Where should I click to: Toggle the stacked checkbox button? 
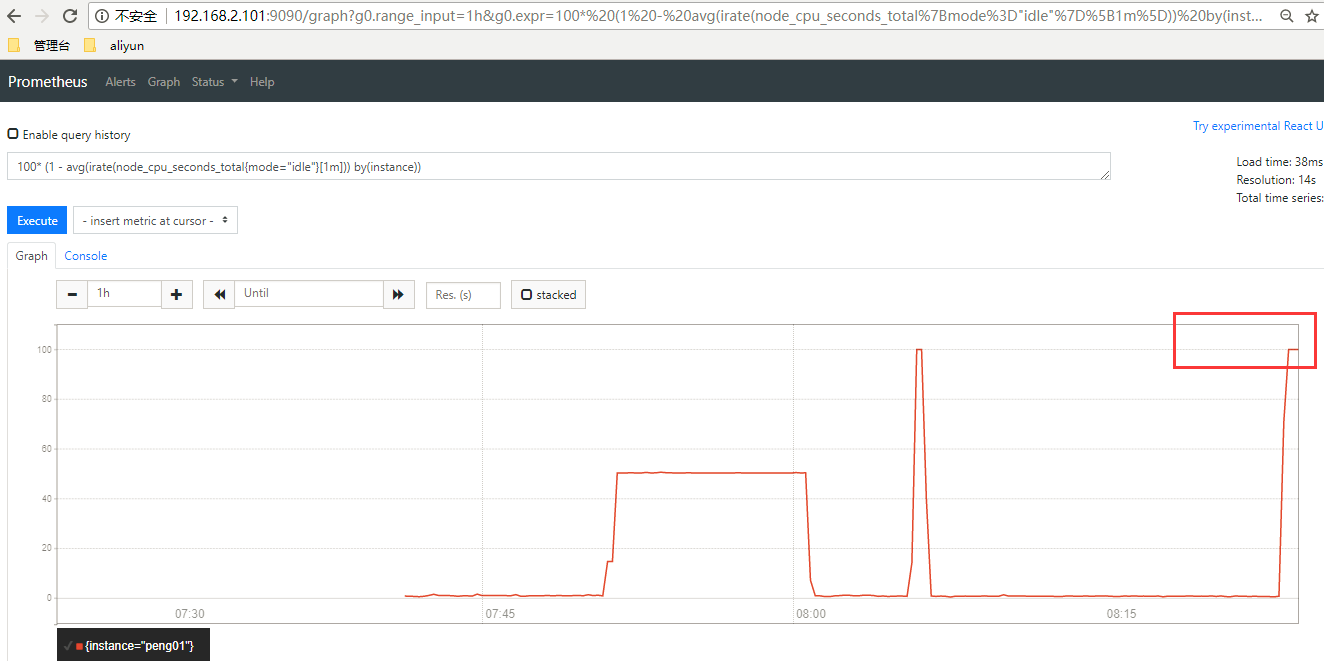(x=548, y=295)
